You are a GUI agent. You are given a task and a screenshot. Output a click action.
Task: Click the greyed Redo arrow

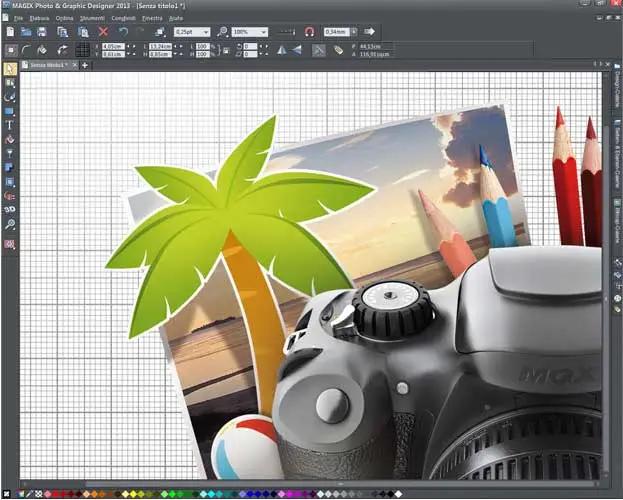tap(140, 32)
